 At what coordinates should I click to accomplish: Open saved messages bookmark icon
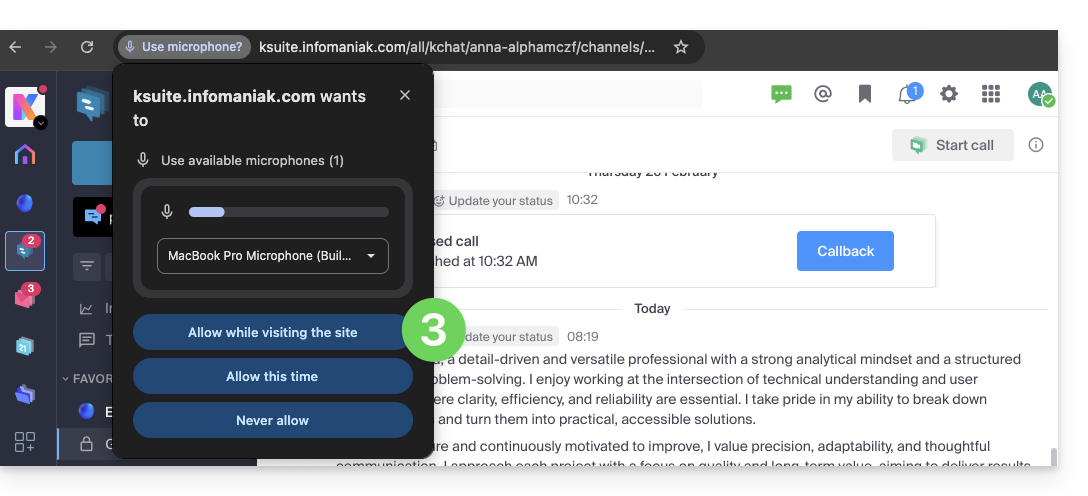865,94
